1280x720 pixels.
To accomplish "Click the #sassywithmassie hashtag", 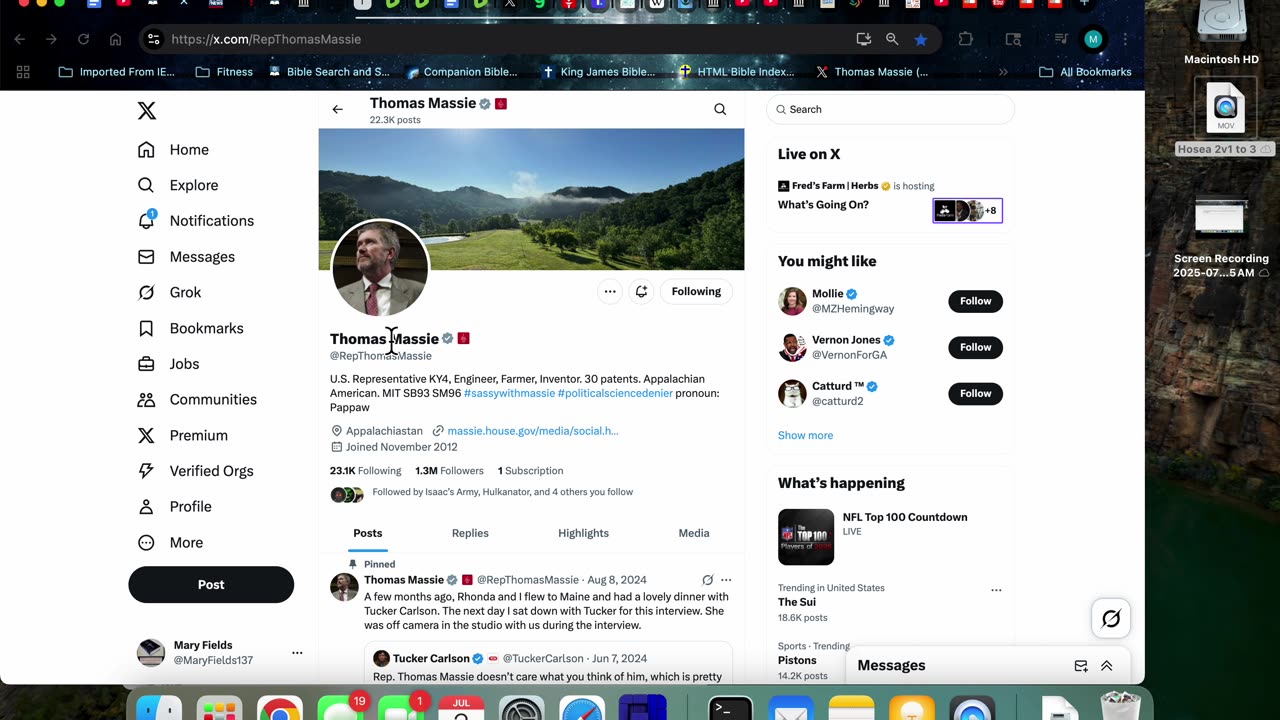I will [x=509, y=393].
